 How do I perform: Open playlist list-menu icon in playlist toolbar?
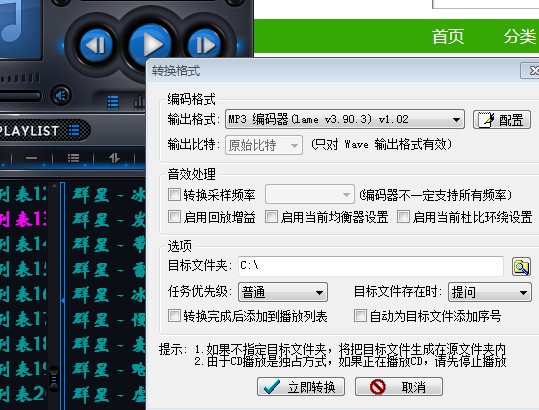pos(74,158)
